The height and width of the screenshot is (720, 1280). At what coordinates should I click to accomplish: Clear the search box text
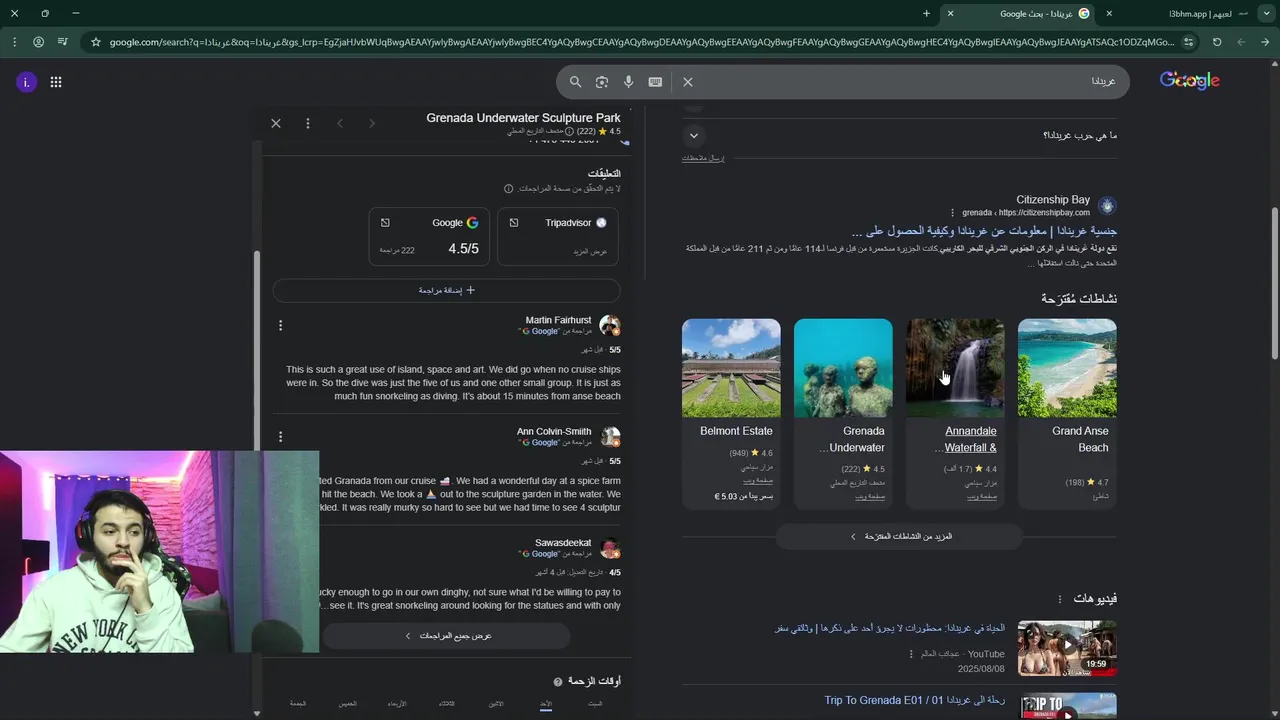[x=688, y=82]
